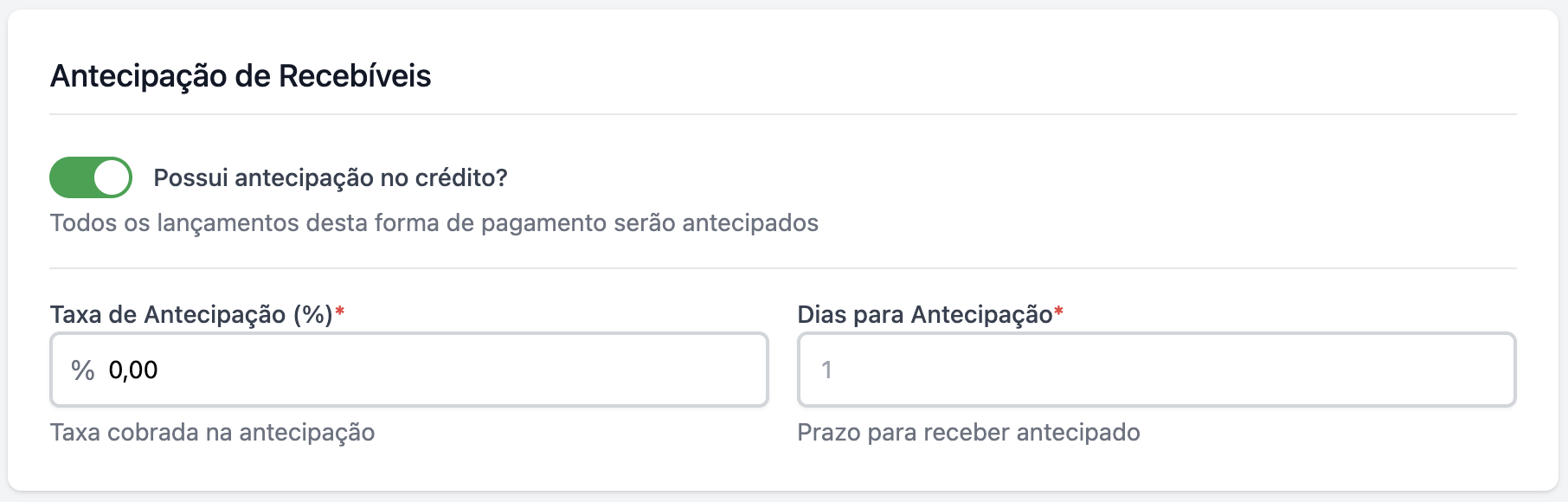Click the "Prazo para receber antecipado" helper text
Image resolution: width=1568 pixels, height=502 pixels.
(968, 432)
